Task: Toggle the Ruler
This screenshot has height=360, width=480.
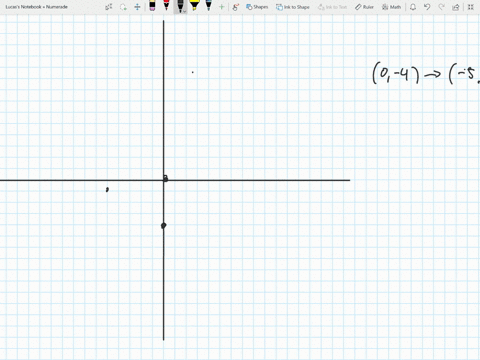Action: point(364,7)
